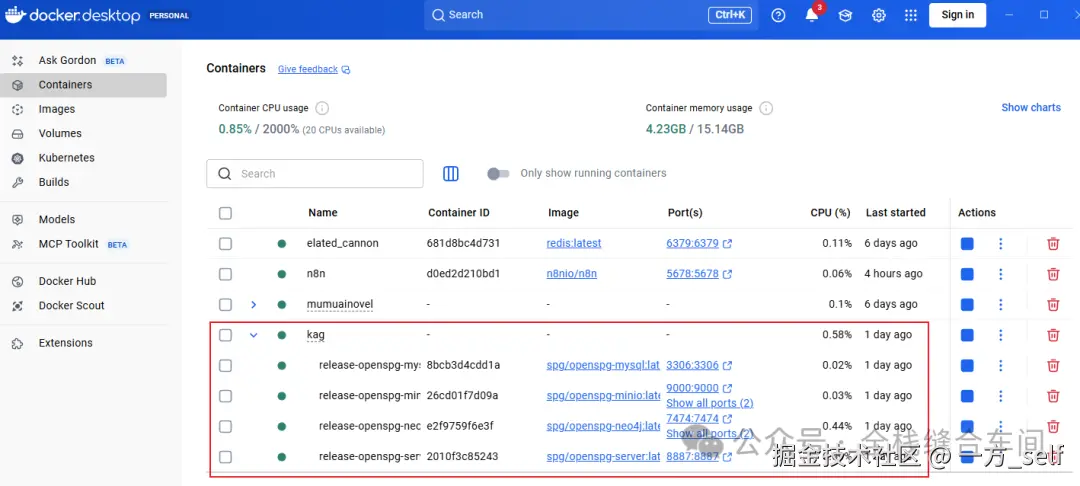This screenshot has width=1080, height=486.
Task: Open more actions for elated_cannon
Action: tap(1001, 244)
